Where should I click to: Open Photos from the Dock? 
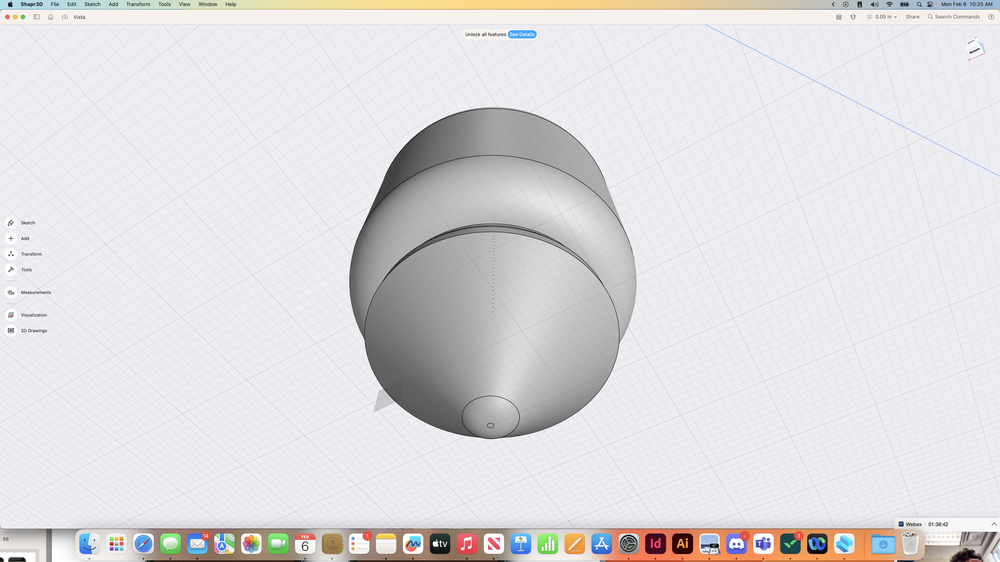[x=251, y=544]
